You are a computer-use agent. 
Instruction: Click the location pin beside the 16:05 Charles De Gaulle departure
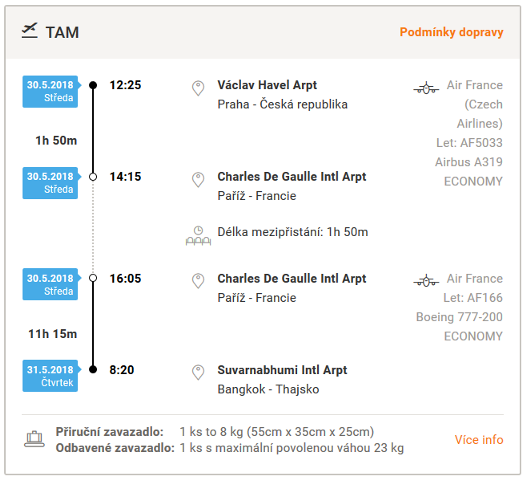click(198, 281)
